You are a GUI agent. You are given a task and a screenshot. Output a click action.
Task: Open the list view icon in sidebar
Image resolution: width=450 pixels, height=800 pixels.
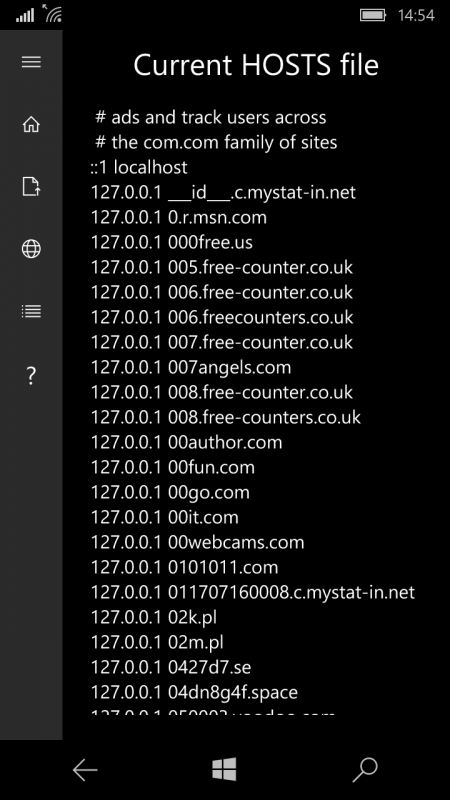(31, 311)
